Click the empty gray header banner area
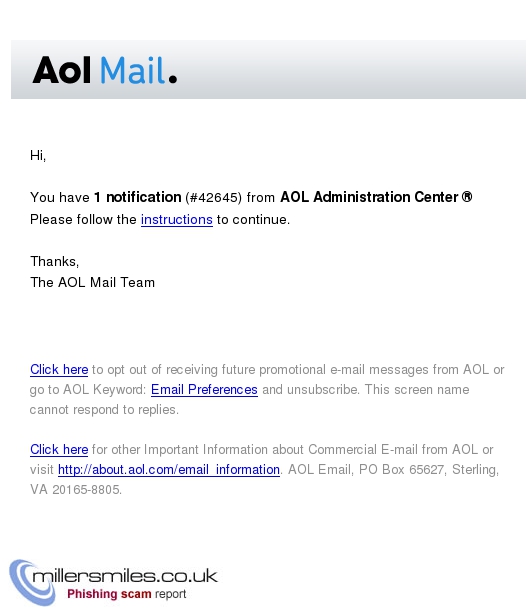The width and height of the screenshot is (529, 615). (351, 69)
